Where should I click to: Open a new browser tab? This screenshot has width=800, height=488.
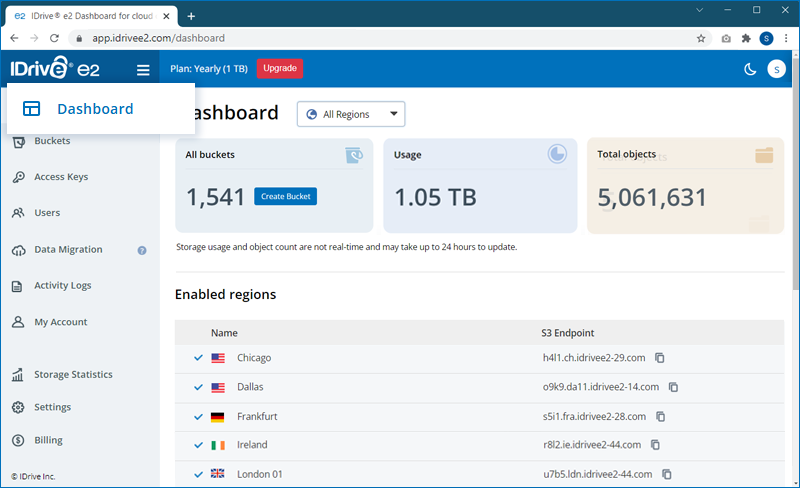coord(191,16)
